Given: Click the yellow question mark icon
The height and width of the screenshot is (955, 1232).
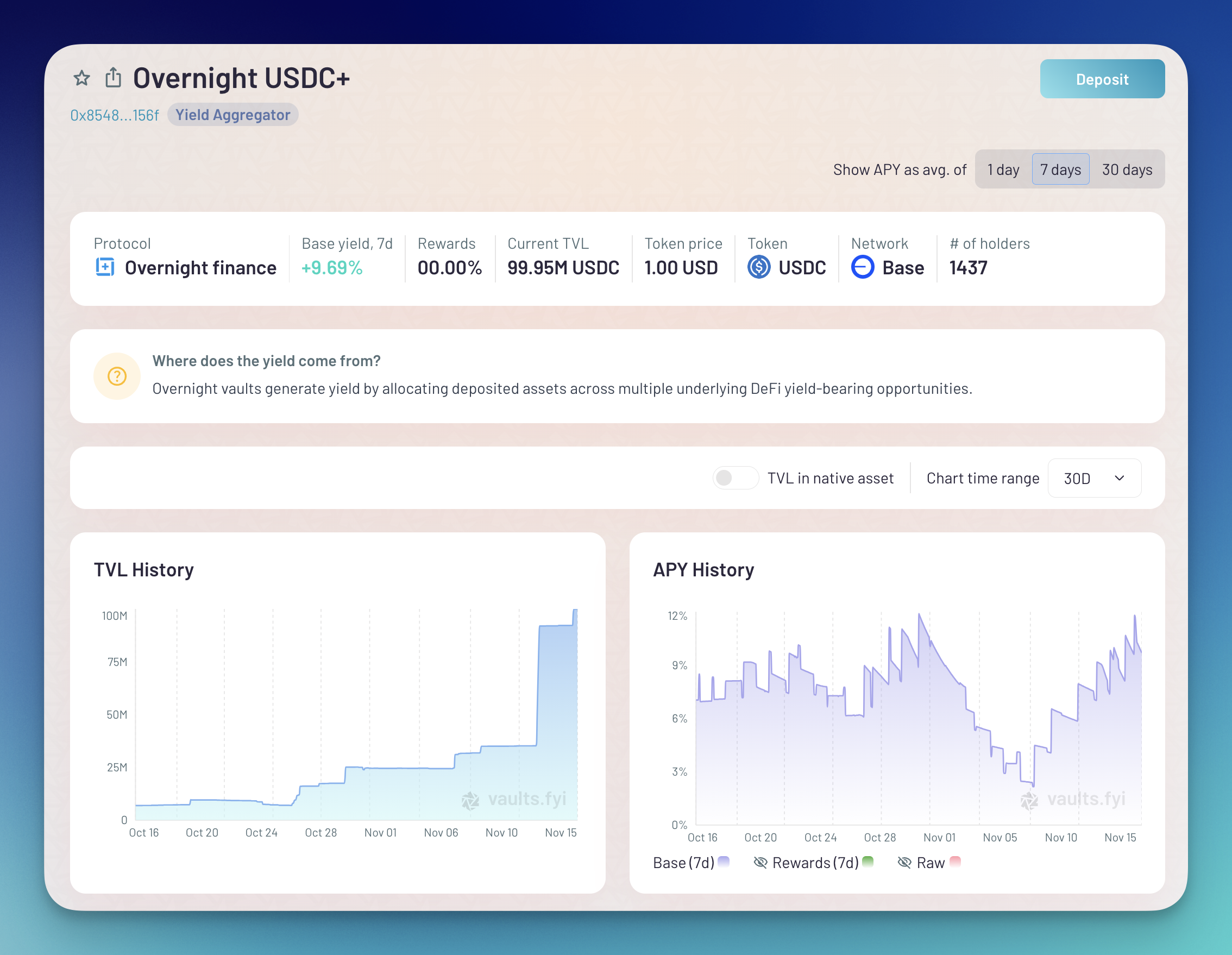Looking at the screenshot, I should [x=117, y=376].
